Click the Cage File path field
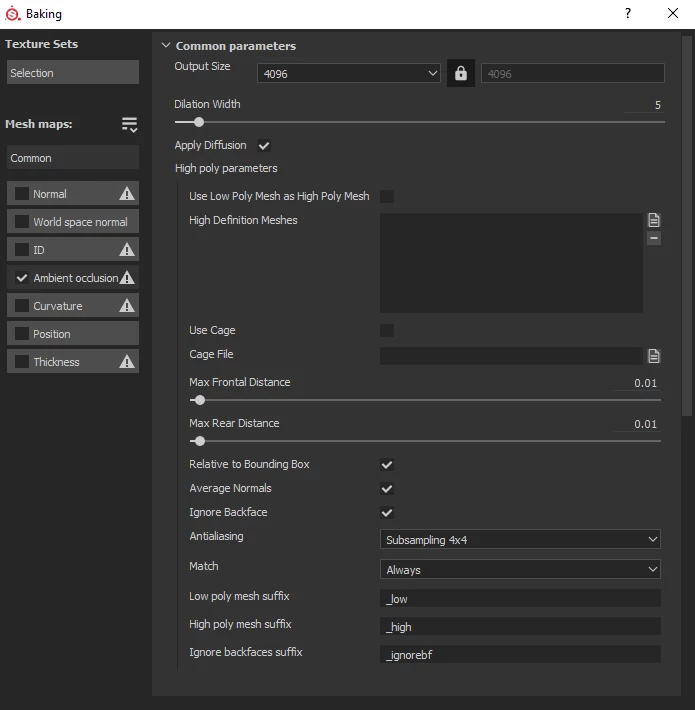 [511, 356]
